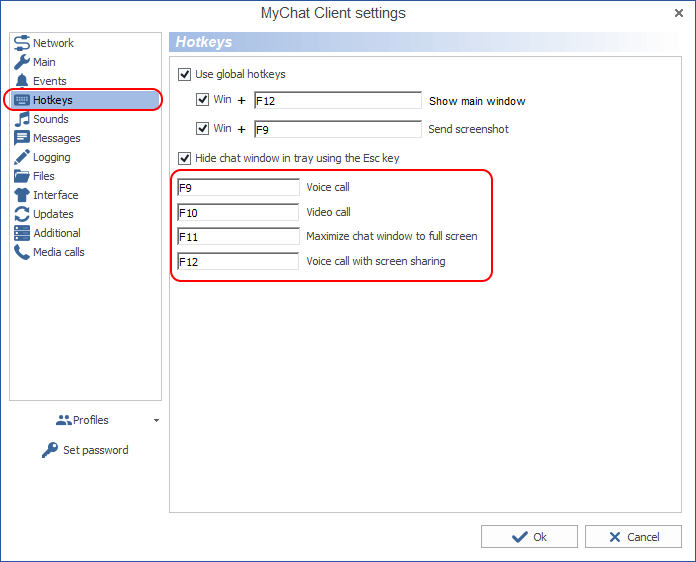Screen dimensions: 696x562
Task: Toggle Win modifier for Send screenshot
Action: click(x=202, y=128)
